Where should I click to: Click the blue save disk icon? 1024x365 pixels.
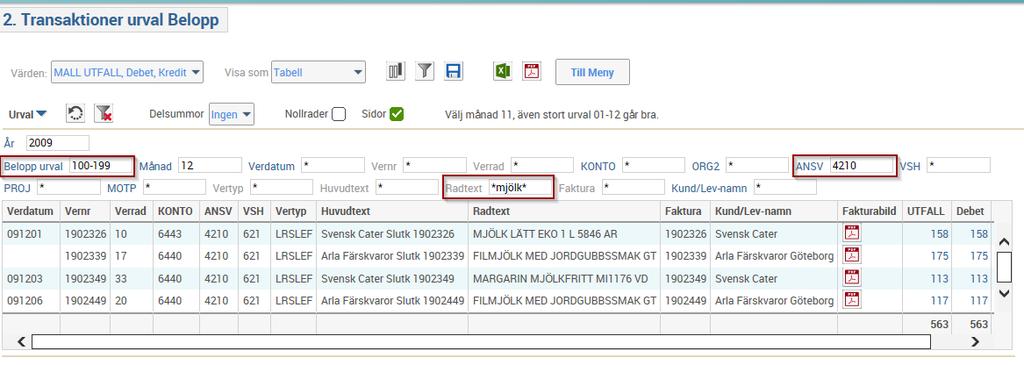(453, 71)
